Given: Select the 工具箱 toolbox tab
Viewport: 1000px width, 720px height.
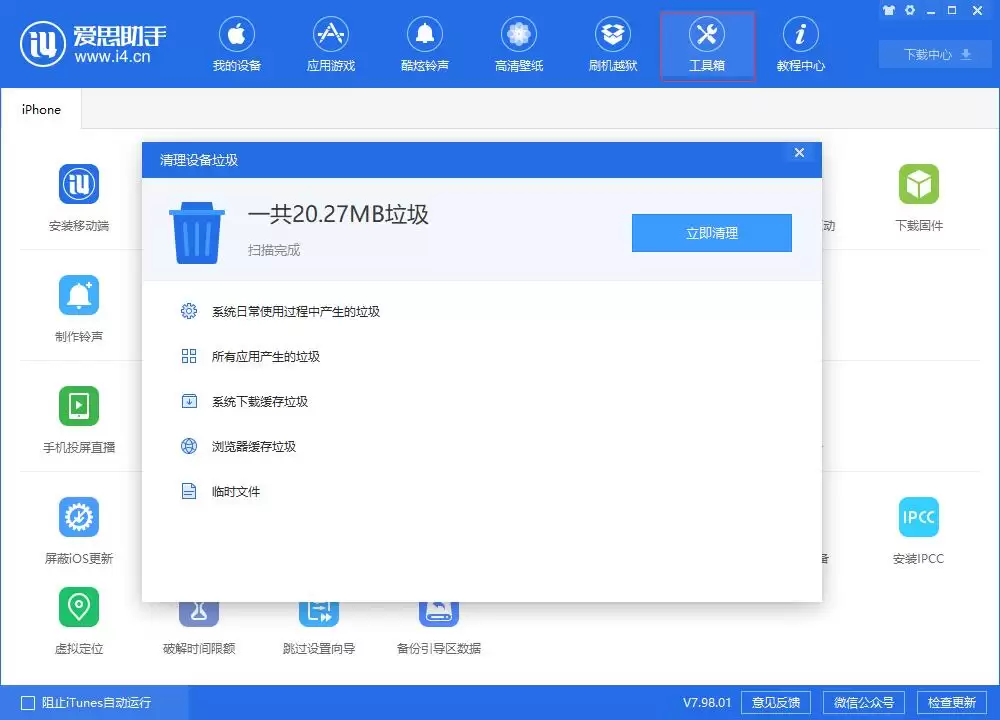Looking at the screenshot, I should click(707, 46).
